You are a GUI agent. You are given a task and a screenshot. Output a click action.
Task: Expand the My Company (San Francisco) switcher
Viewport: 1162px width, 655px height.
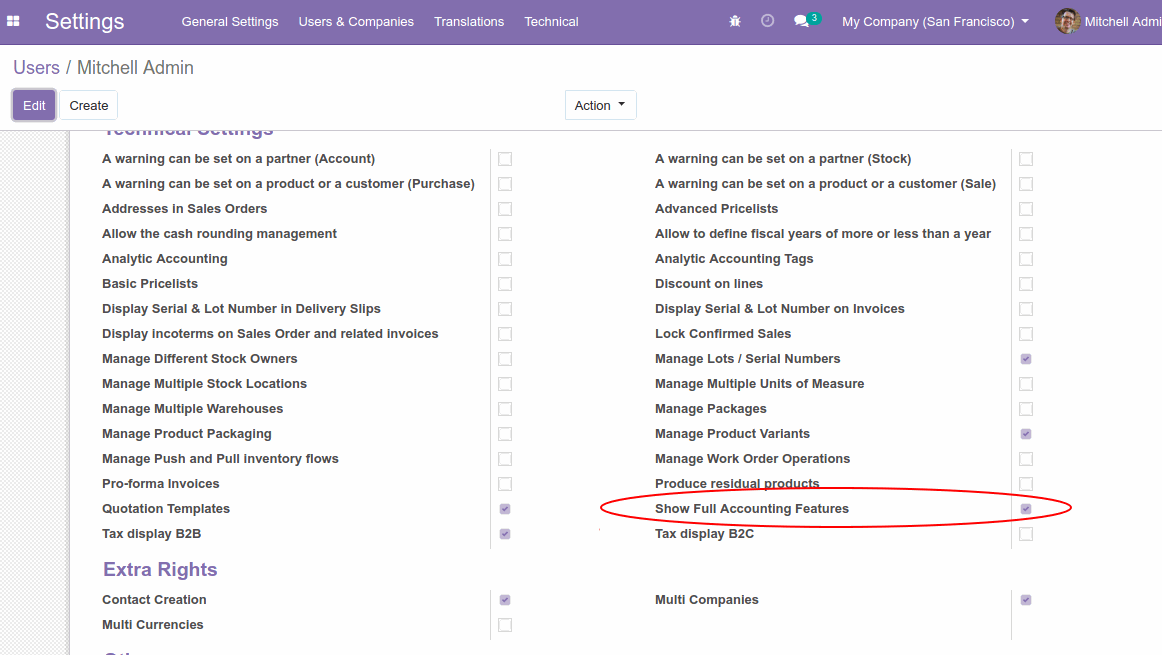[935, 21]
